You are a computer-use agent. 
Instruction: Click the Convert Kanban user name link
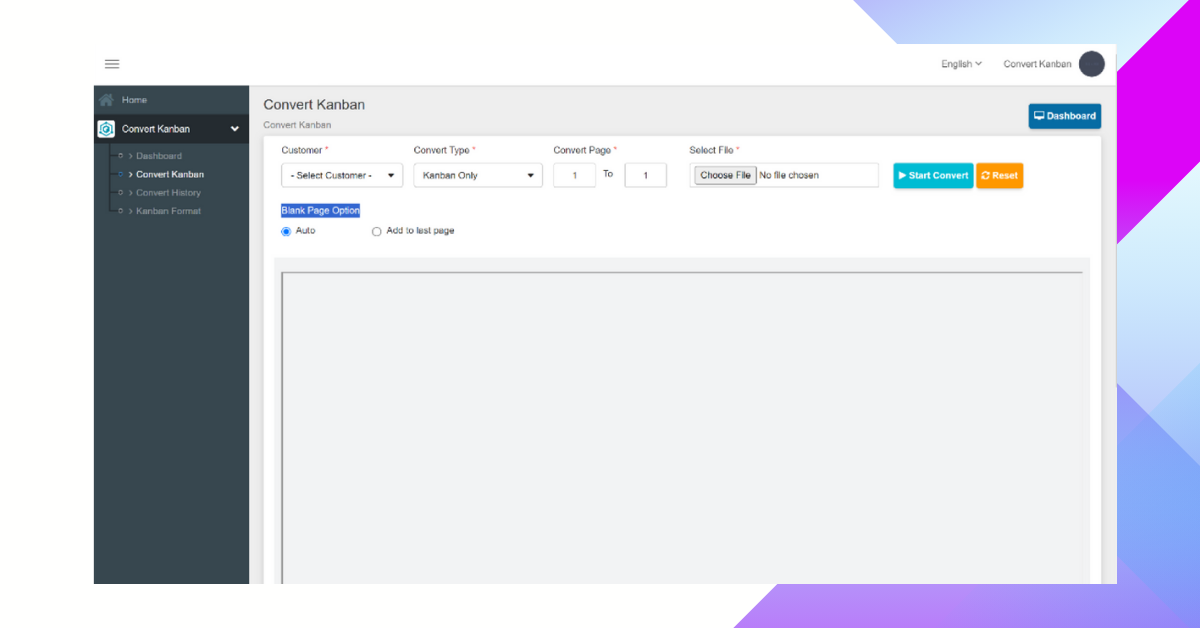1037,64
